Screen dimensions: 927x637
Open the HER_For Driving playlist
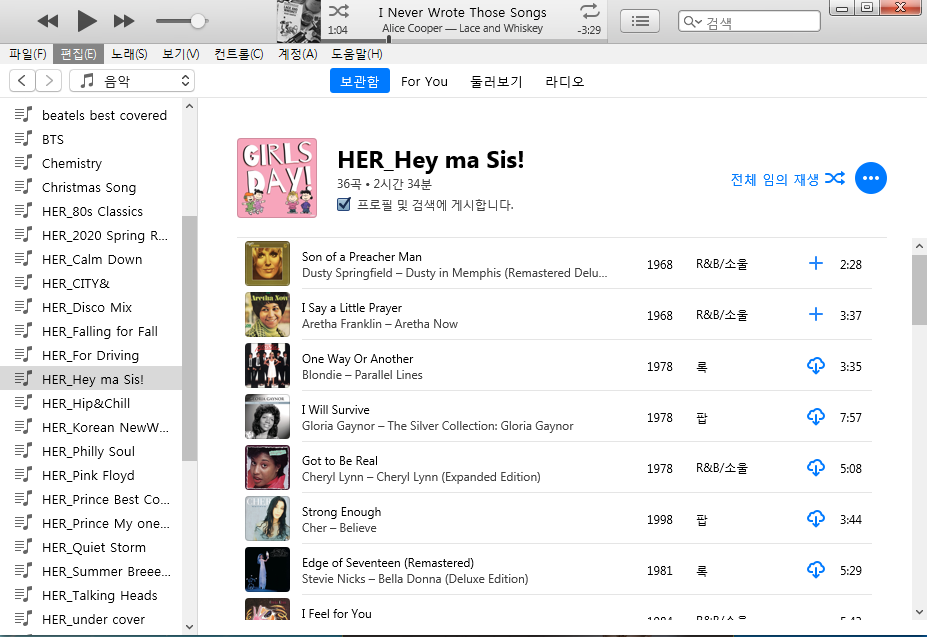pyautogui.click(x=91, y=355)
